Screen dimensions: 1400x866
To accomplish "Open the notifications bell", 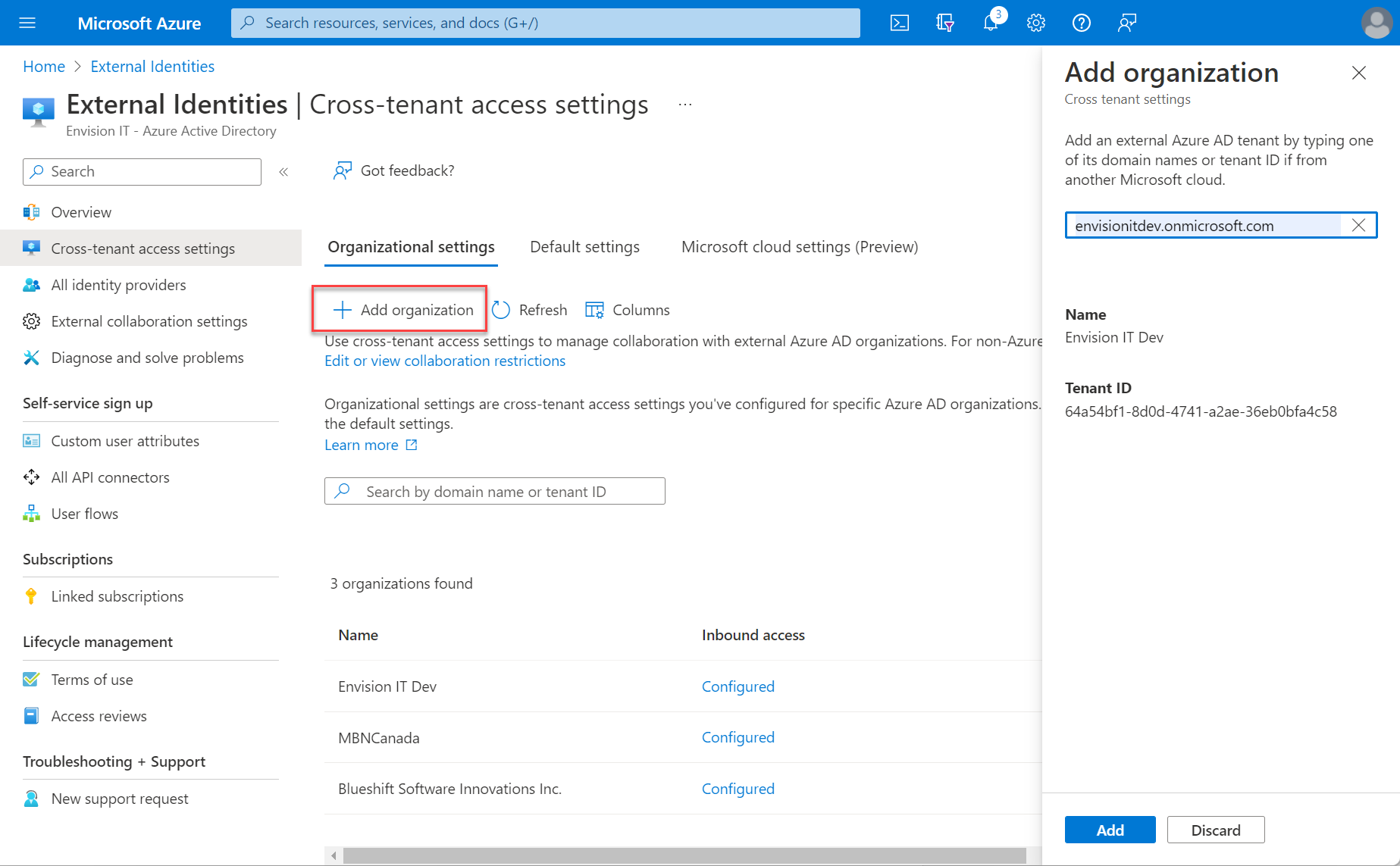I will click(991, 23).
